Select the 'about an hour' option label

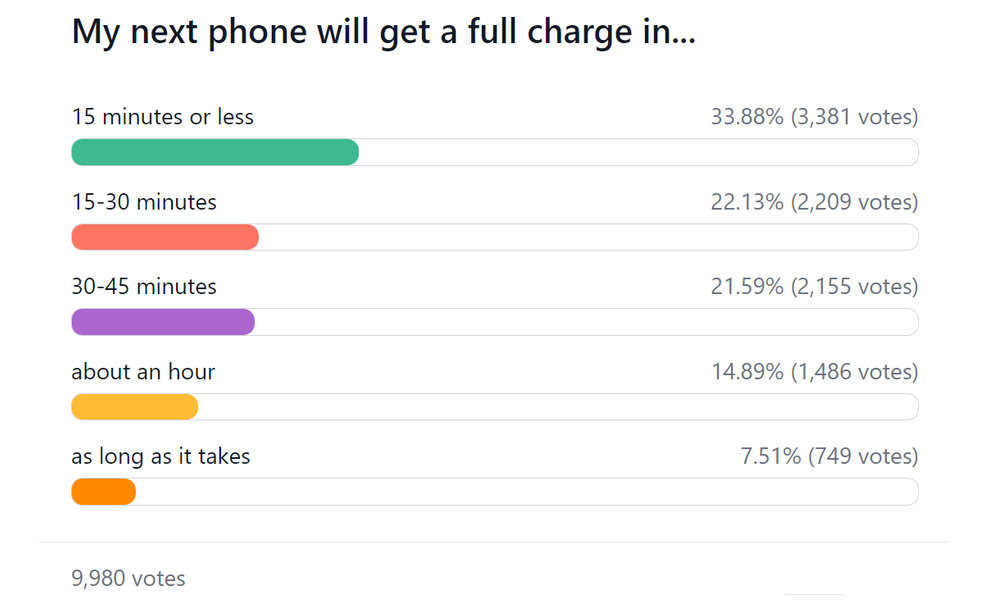pyautogui.click(x=143, y=372)
